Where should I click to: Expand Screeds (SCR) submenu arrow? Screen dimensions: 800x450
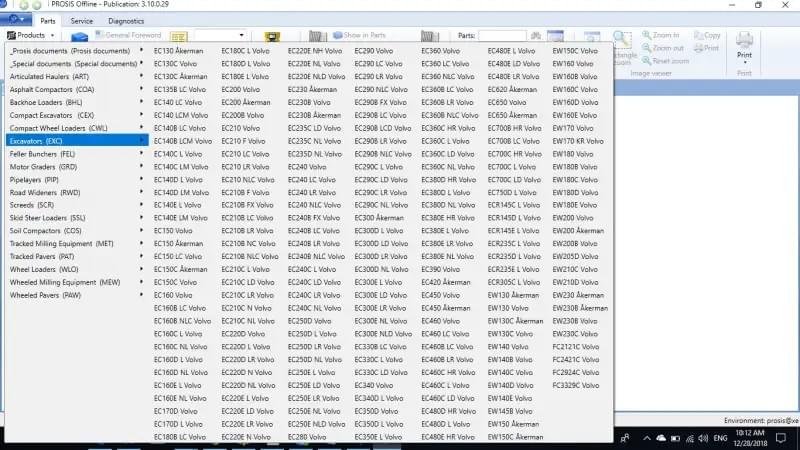141,205
